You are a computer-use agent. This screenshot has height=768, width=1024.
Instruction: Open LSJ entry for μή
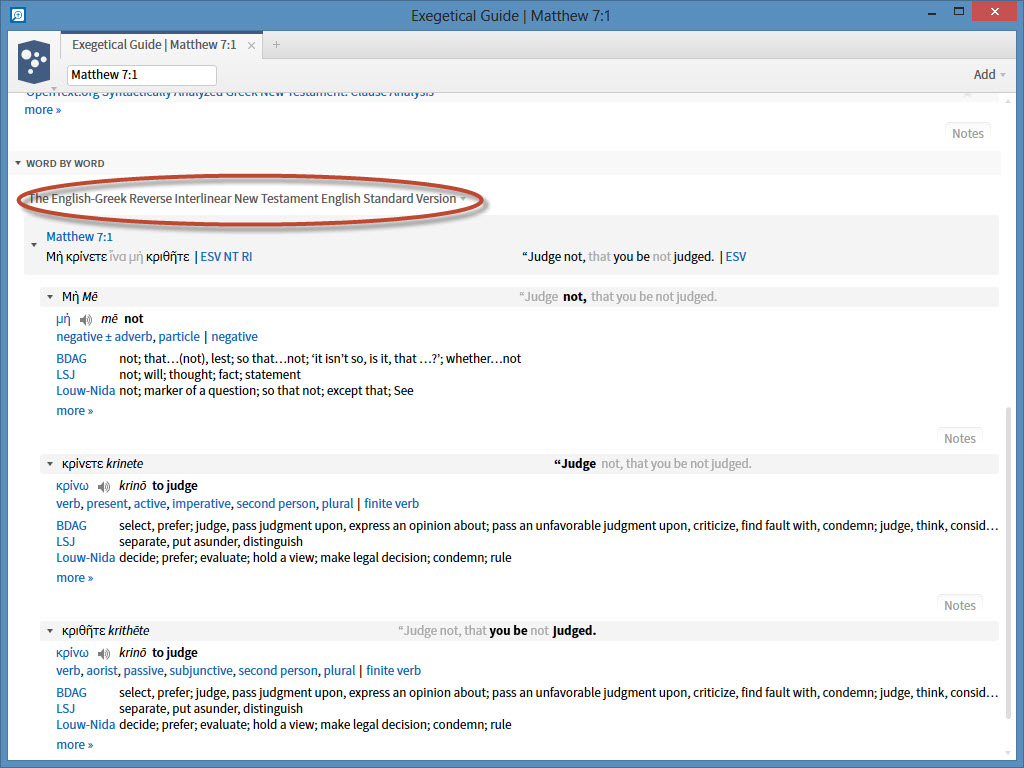pyautogui.click(x=65, y=374)
